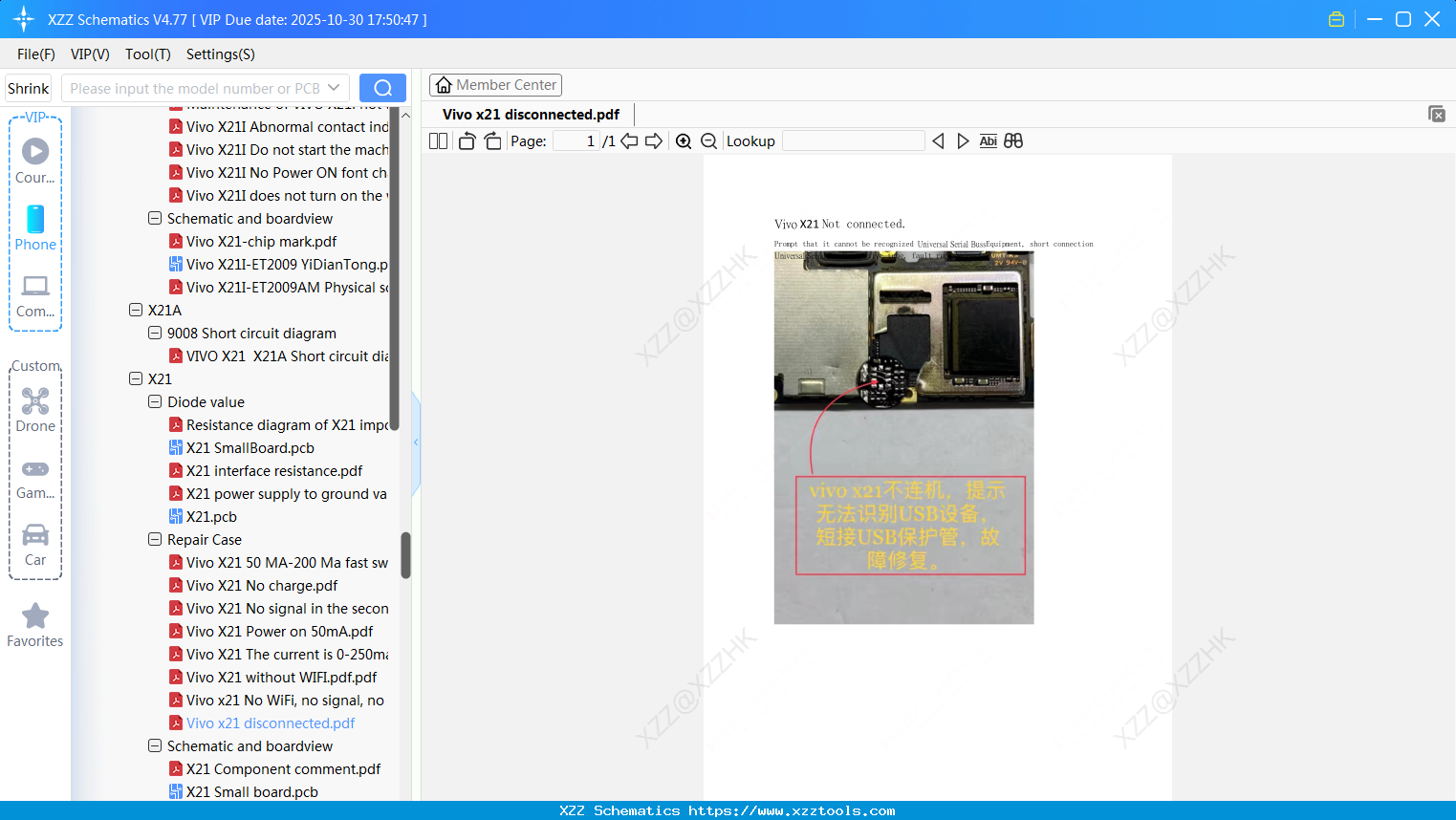1456x820 pixels.
Task: Collapse the X21 tree node
Action: click(x=136, y=378)
